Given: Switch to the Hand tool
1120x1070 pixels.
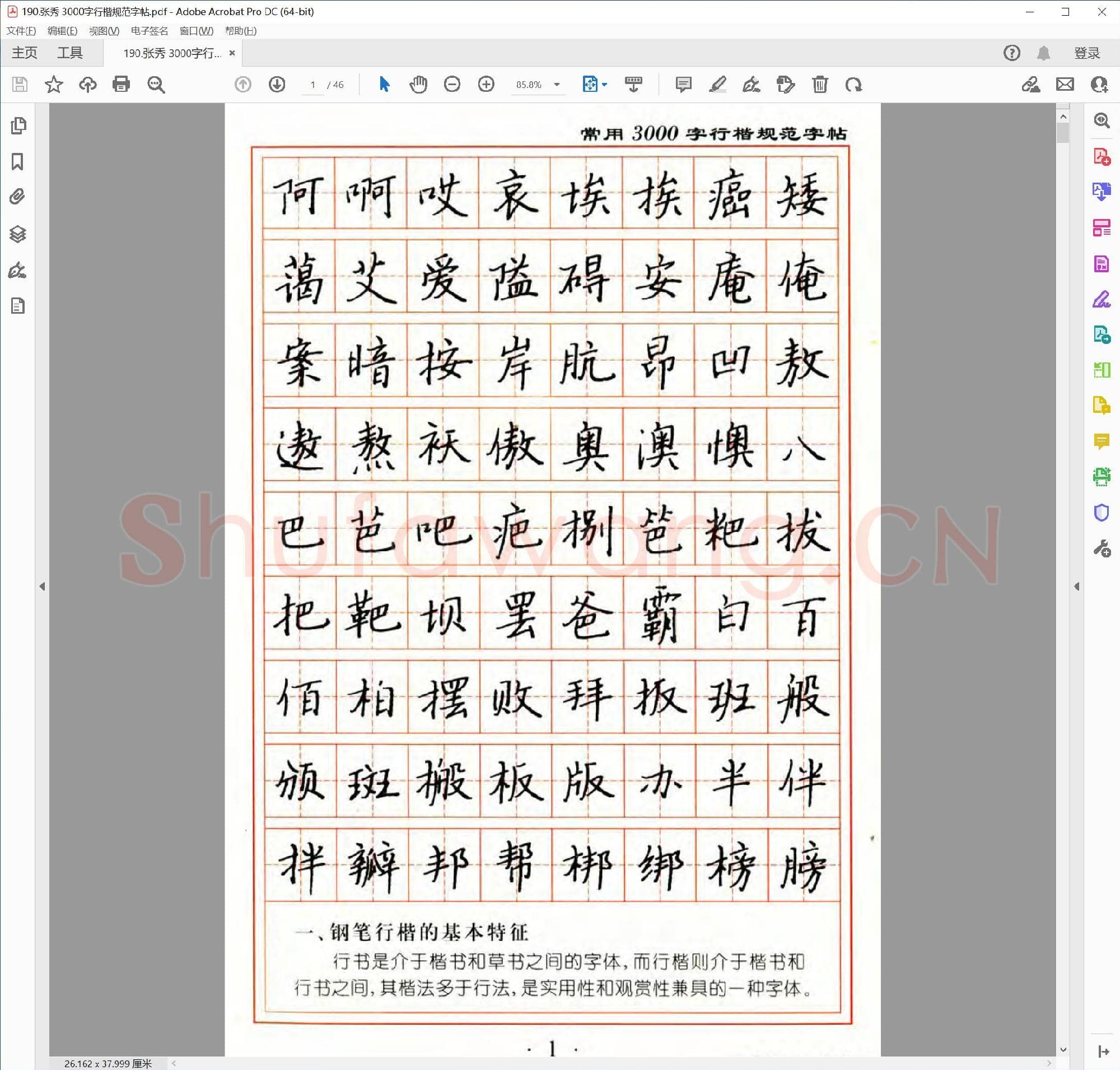Looking at the screenshot, I should 418,85.
